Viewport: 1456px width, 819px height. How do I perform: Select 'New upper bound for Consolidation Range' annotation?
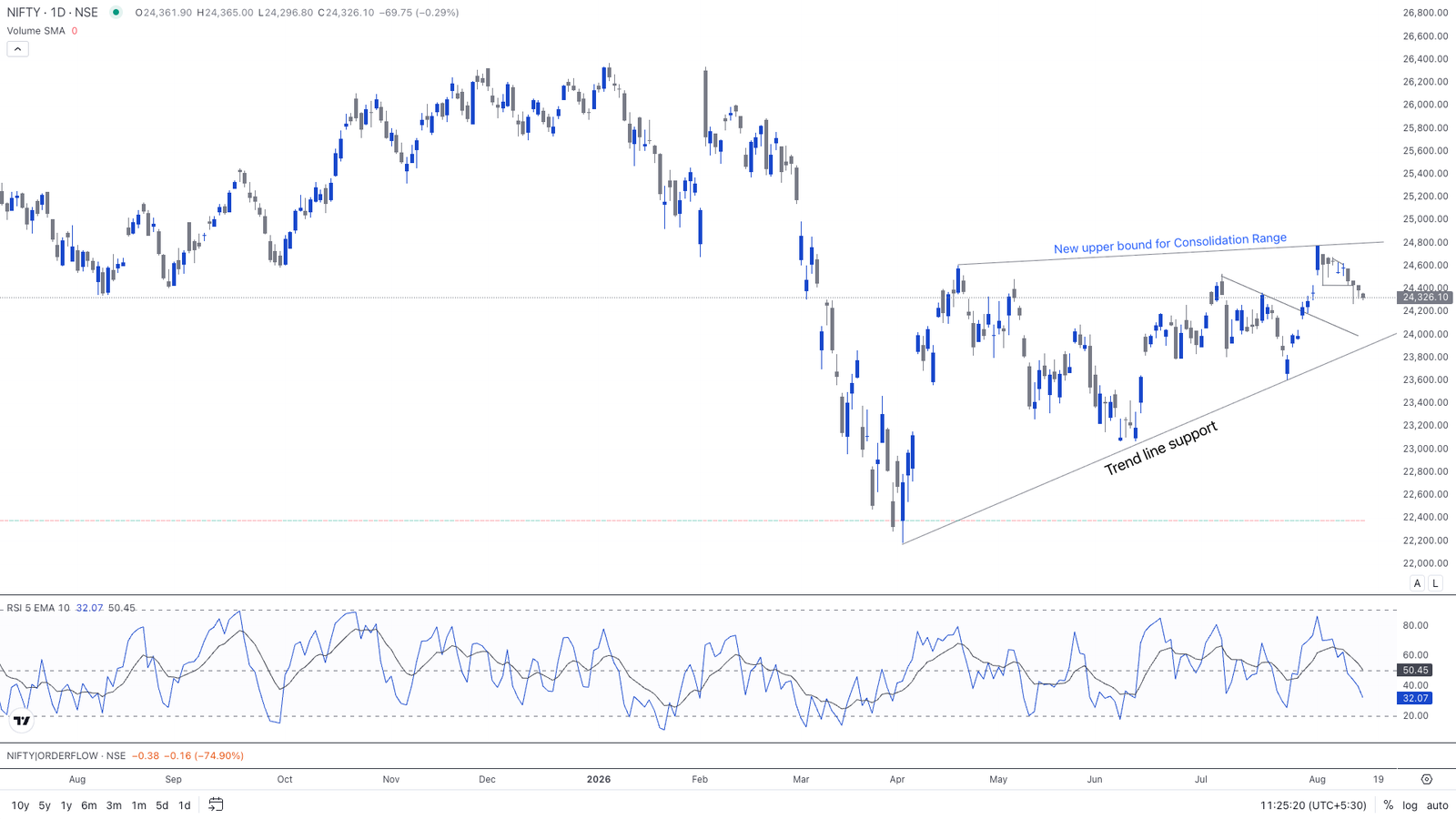[1170, 243]
